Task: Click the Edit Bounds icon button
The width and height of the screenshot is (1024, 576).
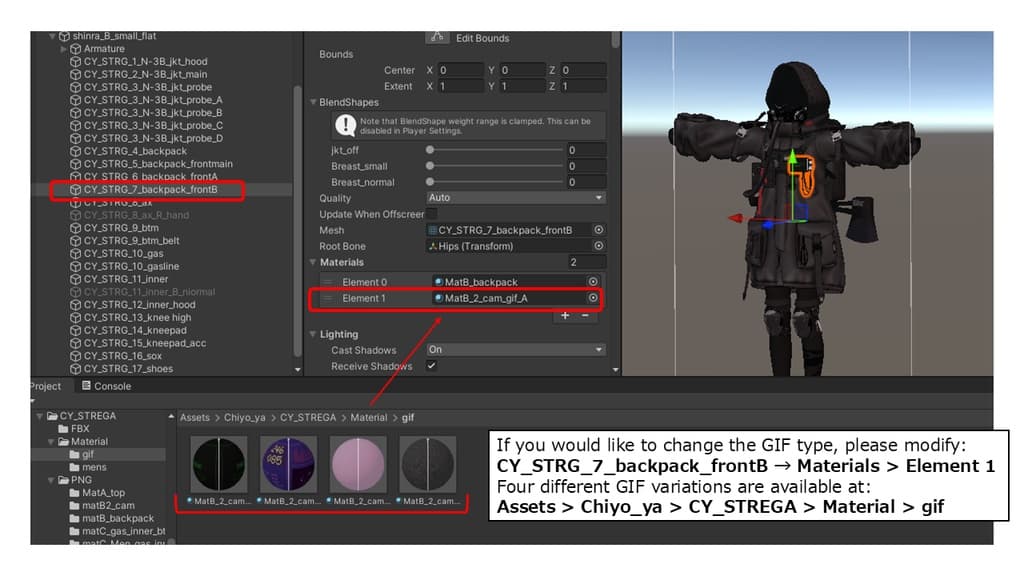Action: [x=437, y=37]
